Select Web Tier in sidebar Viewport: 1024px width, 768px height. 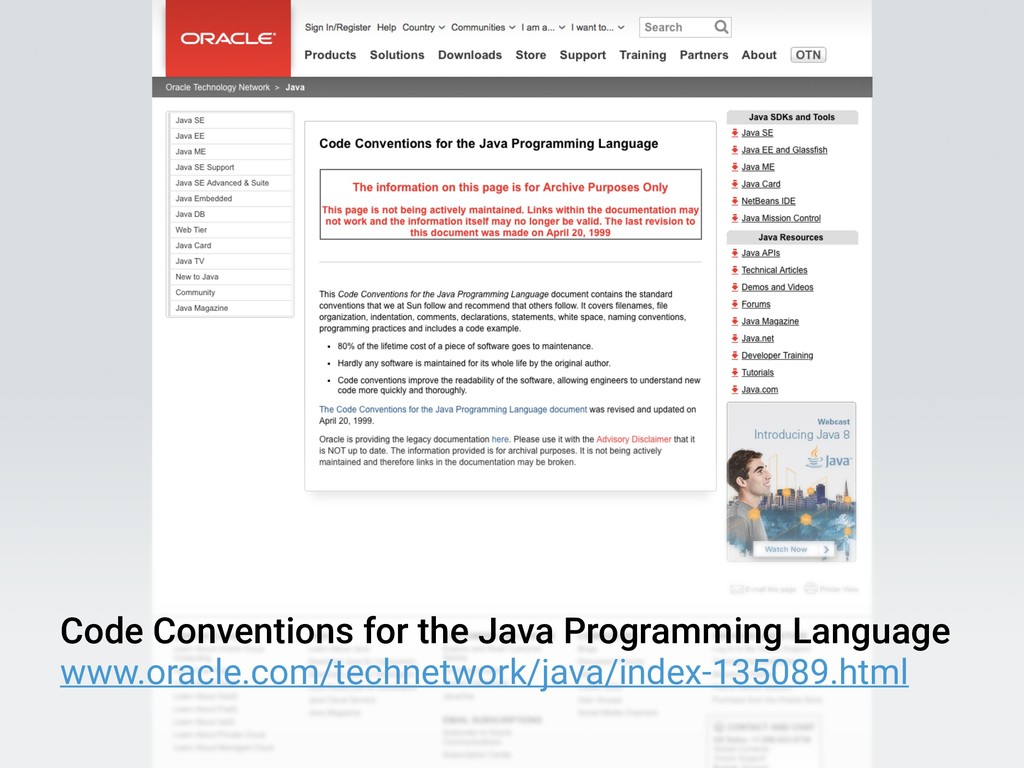click(231, 230)
